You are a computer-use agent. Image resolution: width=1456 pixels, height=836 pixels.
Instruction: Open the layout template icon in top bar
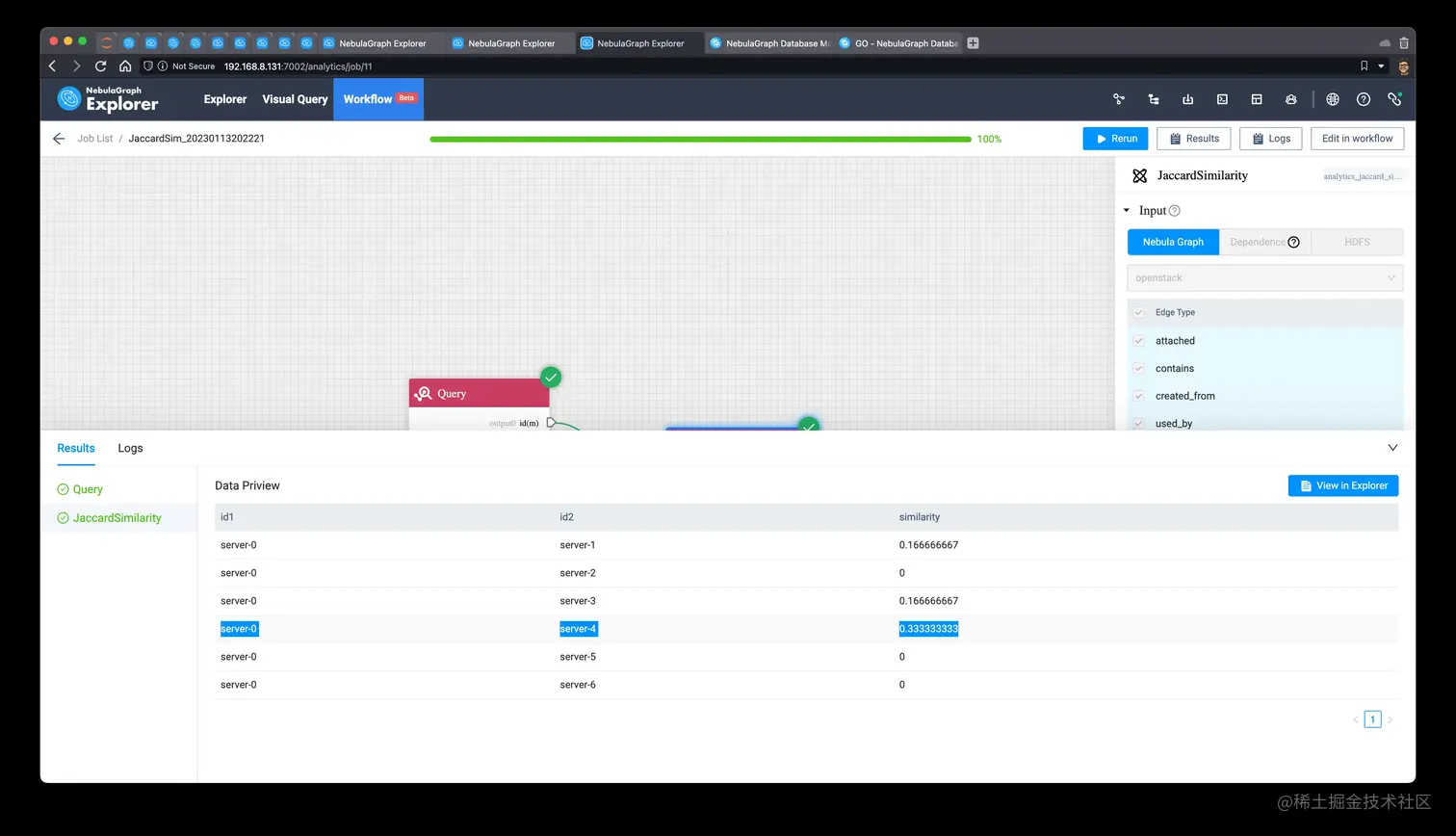tap(1257, 99)
